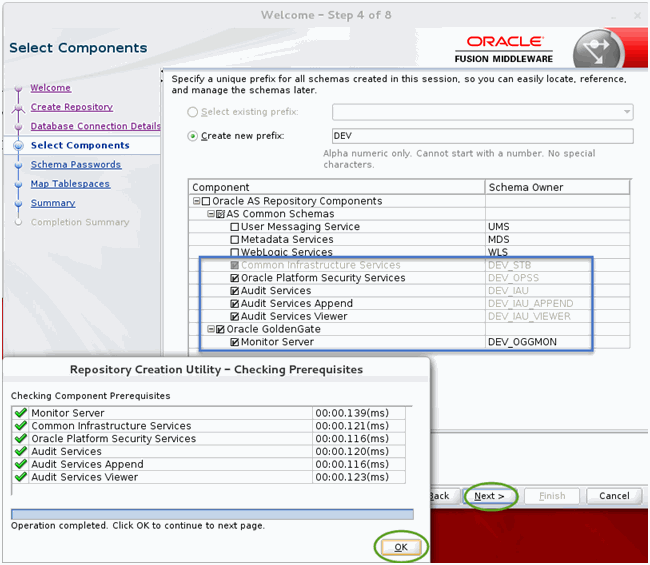
Task: Click the round Fusion Middleware emblem icon
Action: pyautogui.click(x=598, y=51)
